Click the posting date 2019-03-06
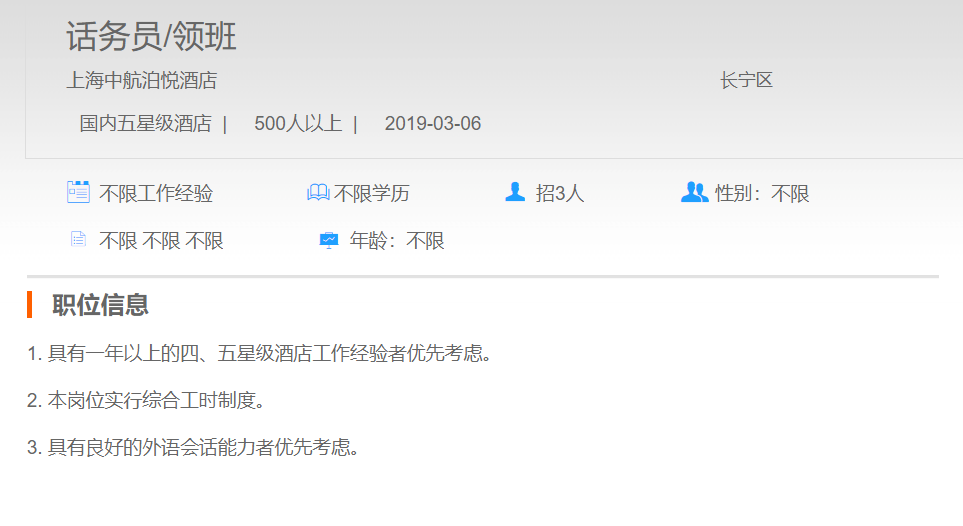963x526 pixels. coord(432,124)
